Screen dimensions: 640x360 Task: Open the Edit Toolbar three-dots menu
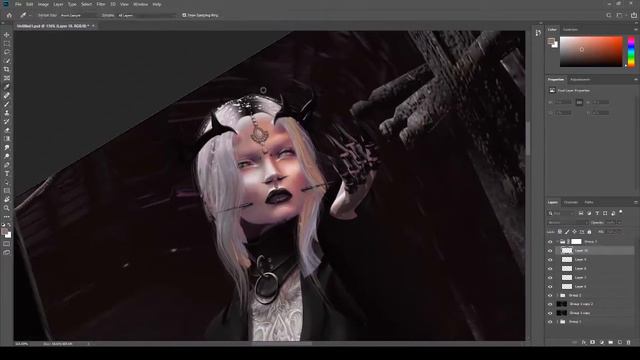point(7,216)
